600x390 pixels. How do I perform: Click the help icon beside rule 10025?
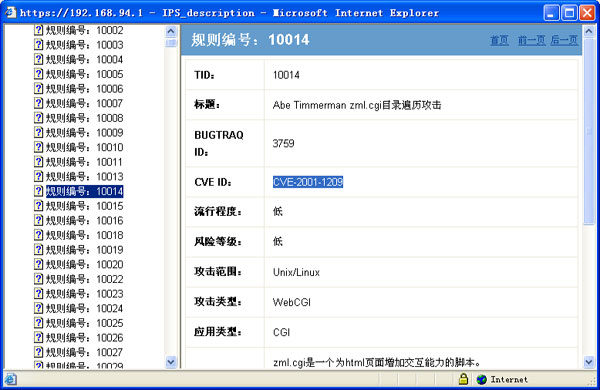tap(38, 323)
